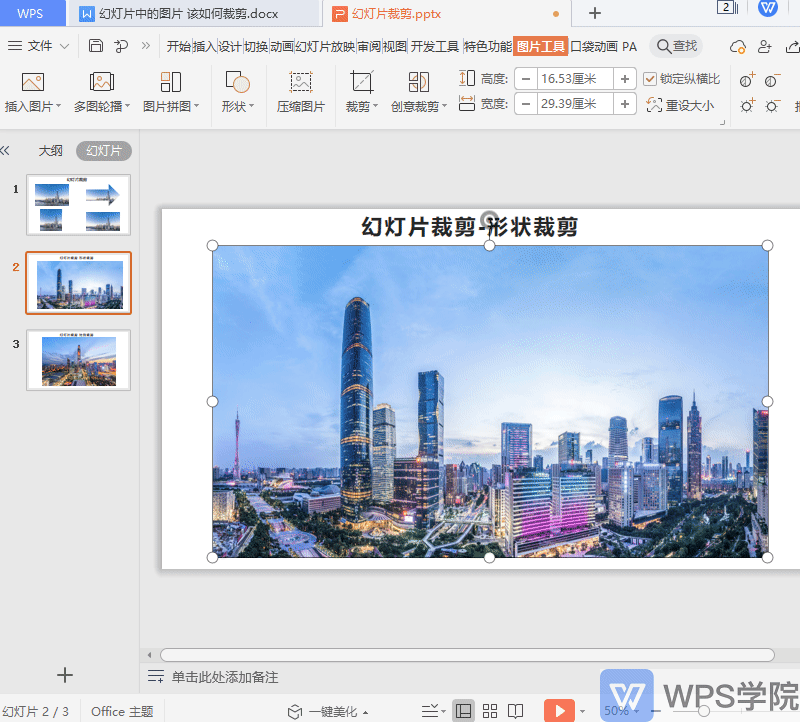This screenshot has width=800, height=722.
Task: Start slideshow with orange play button
Action: 559,710
